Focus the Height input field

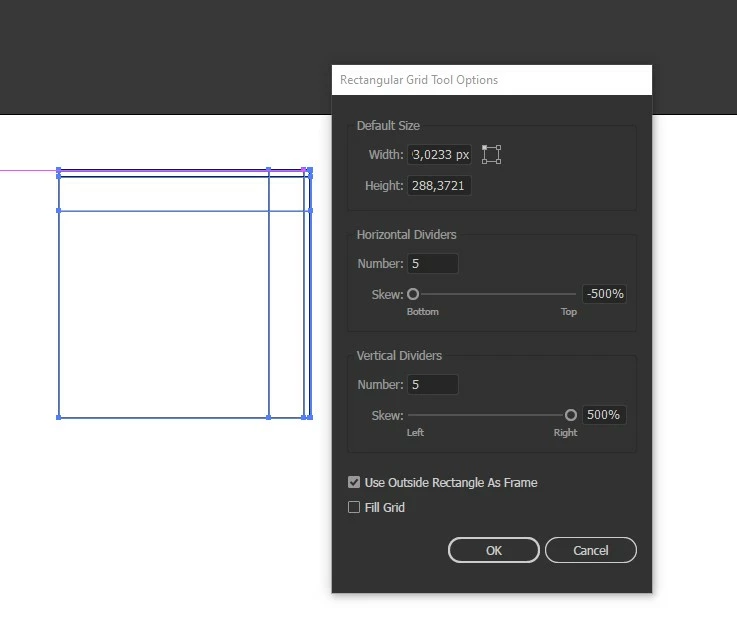click(439, 186)
